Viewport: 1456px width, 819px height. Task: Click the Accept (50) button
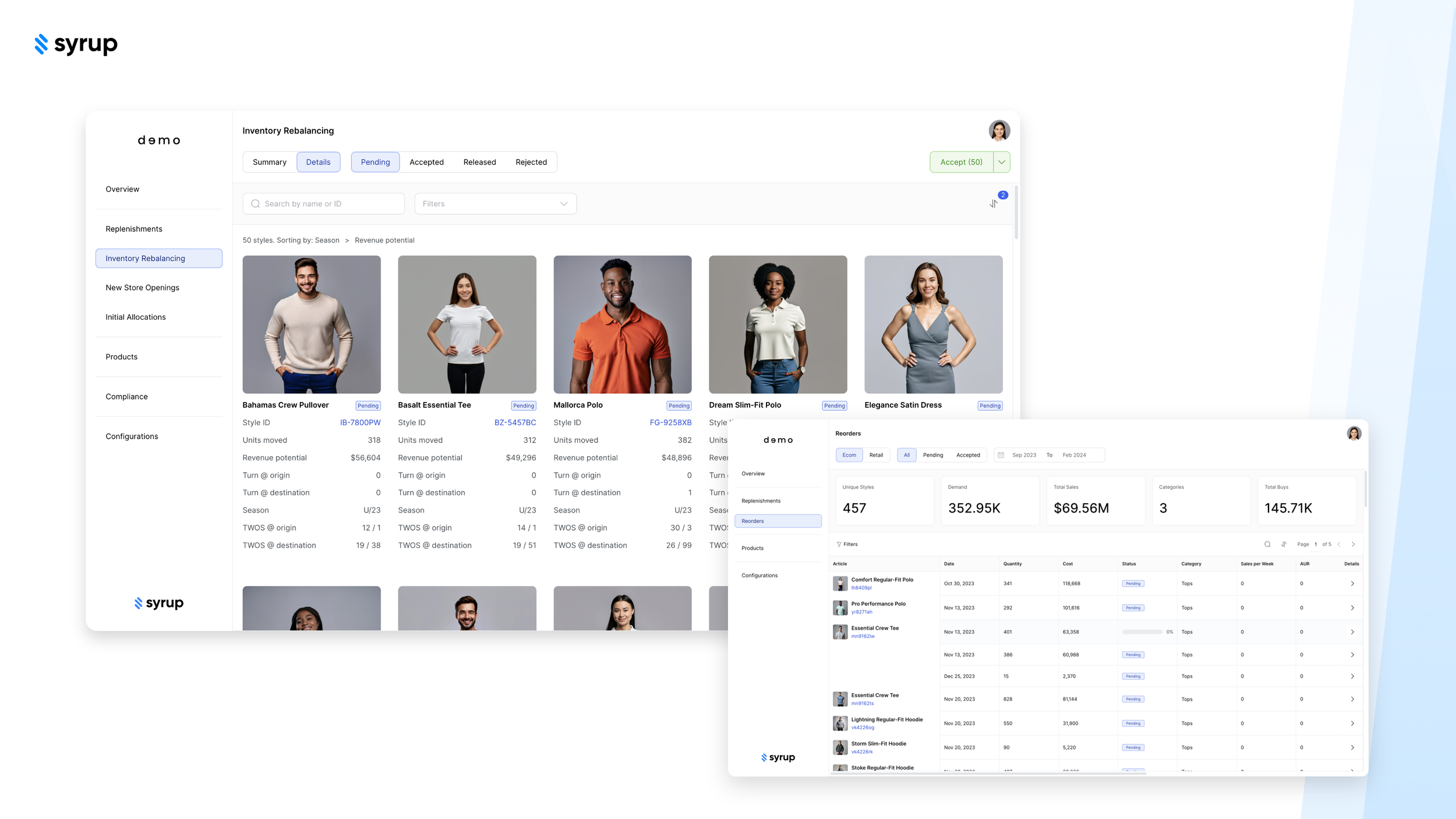[x=961, y=162]
